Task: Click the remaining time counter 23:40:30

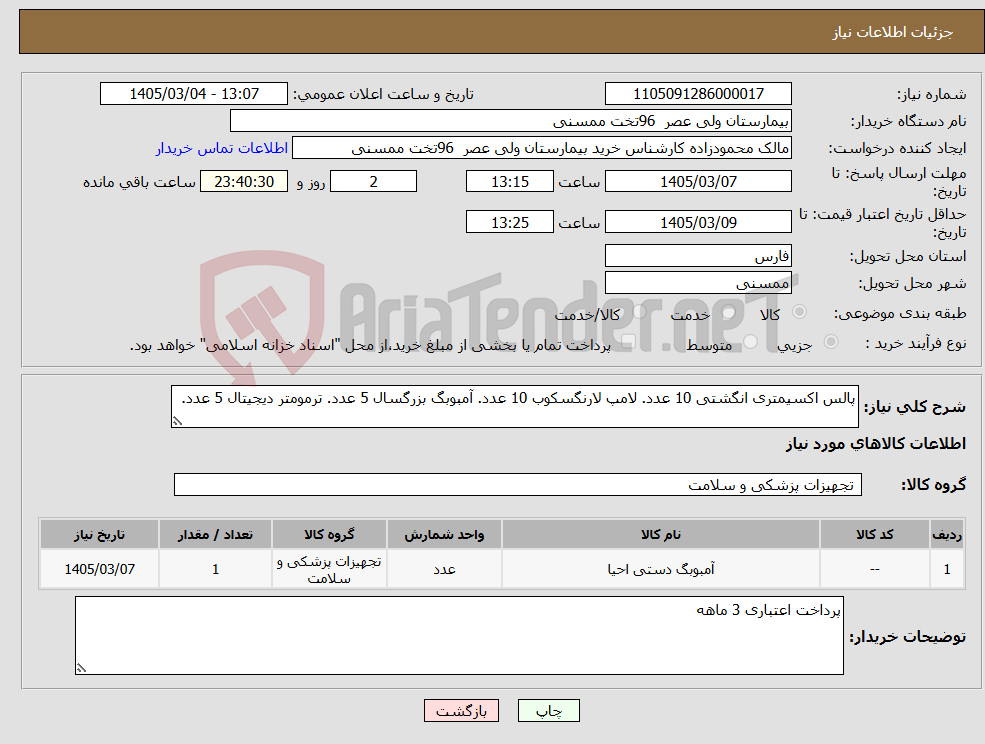Action: click(244, 182)
